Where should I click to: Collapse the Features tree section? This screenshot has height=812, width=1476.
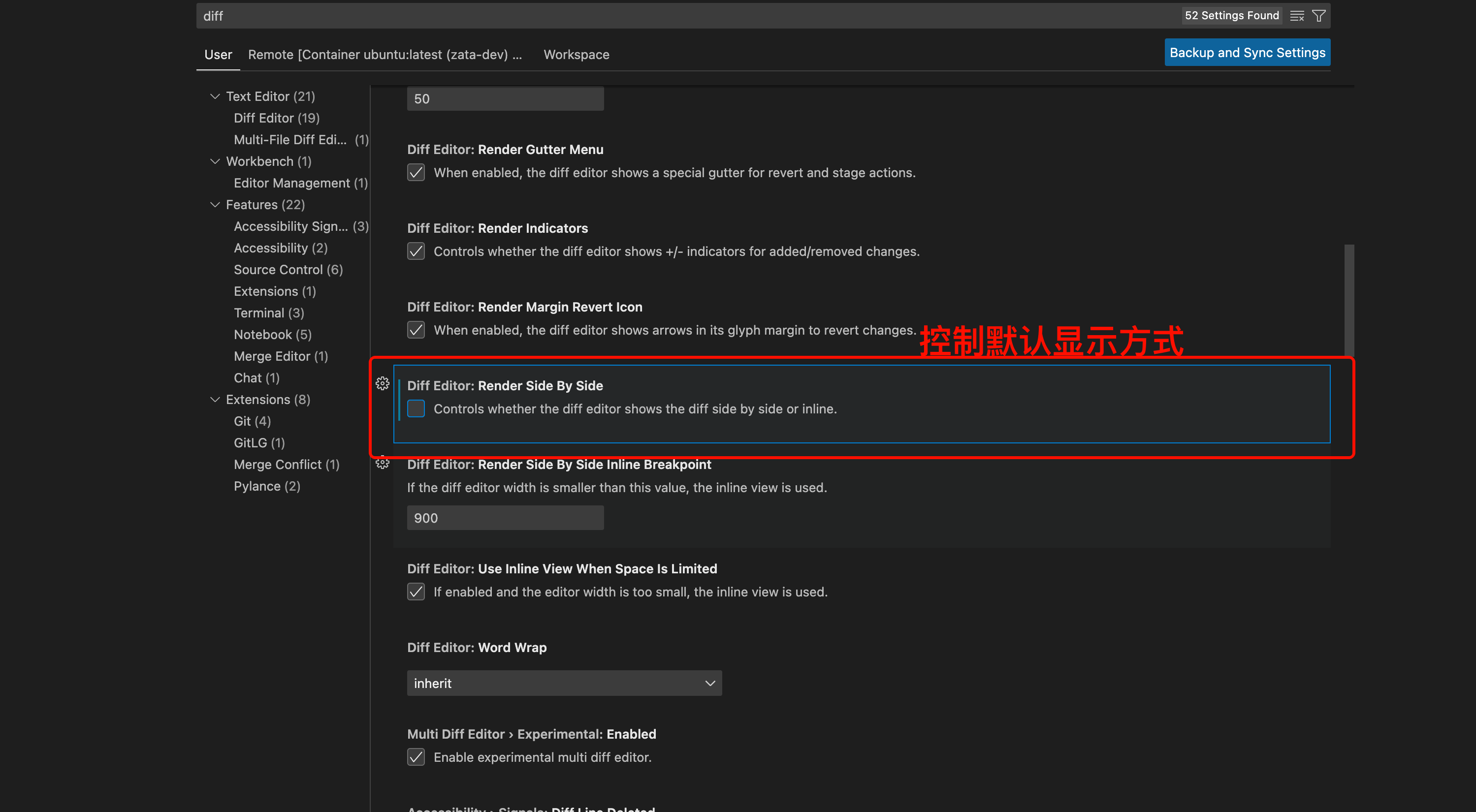pyautogui.click(x=215, y=204)
